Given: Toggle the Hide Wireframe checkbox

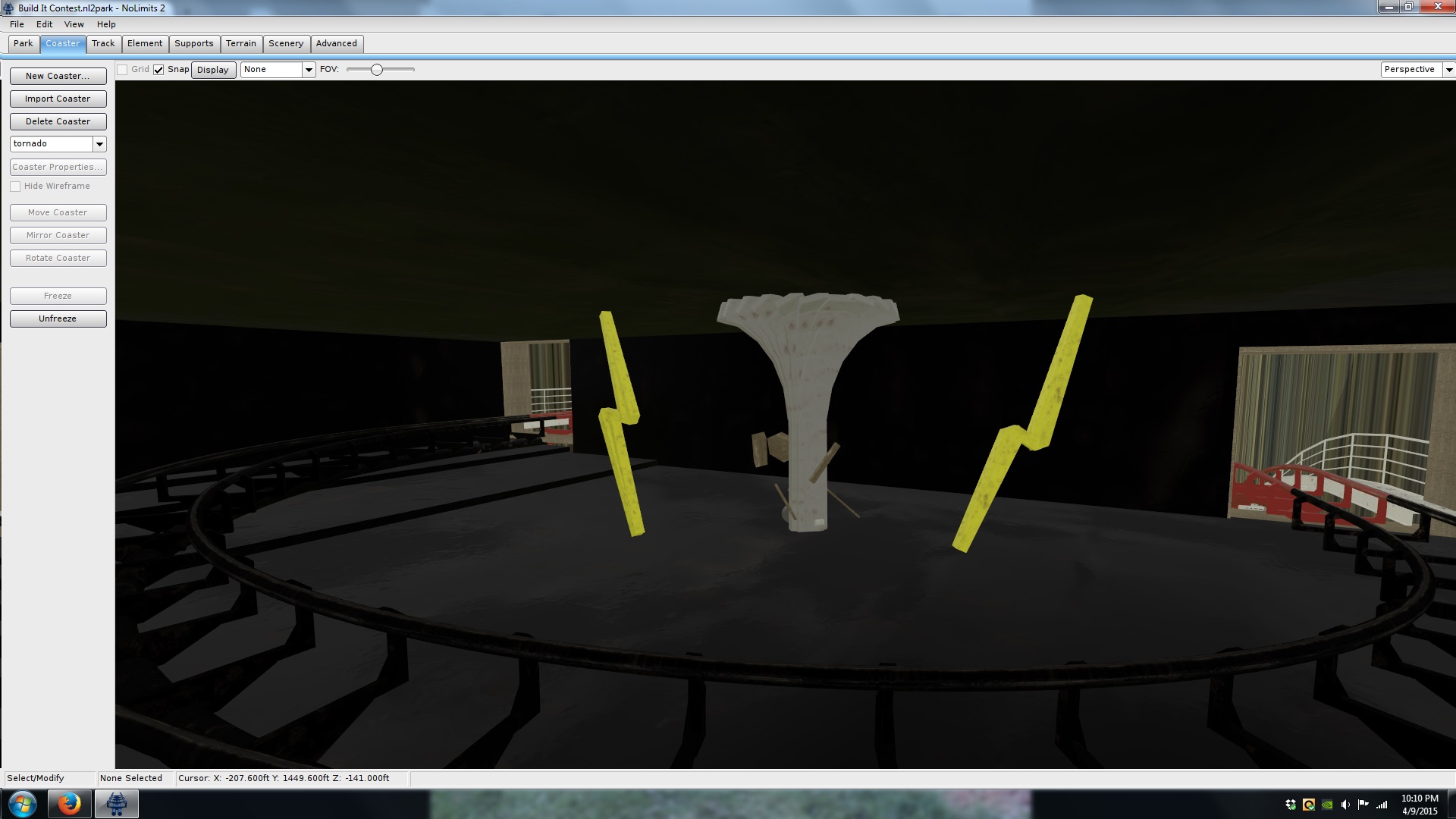Looking at the screenshot, I should [15, 187].
